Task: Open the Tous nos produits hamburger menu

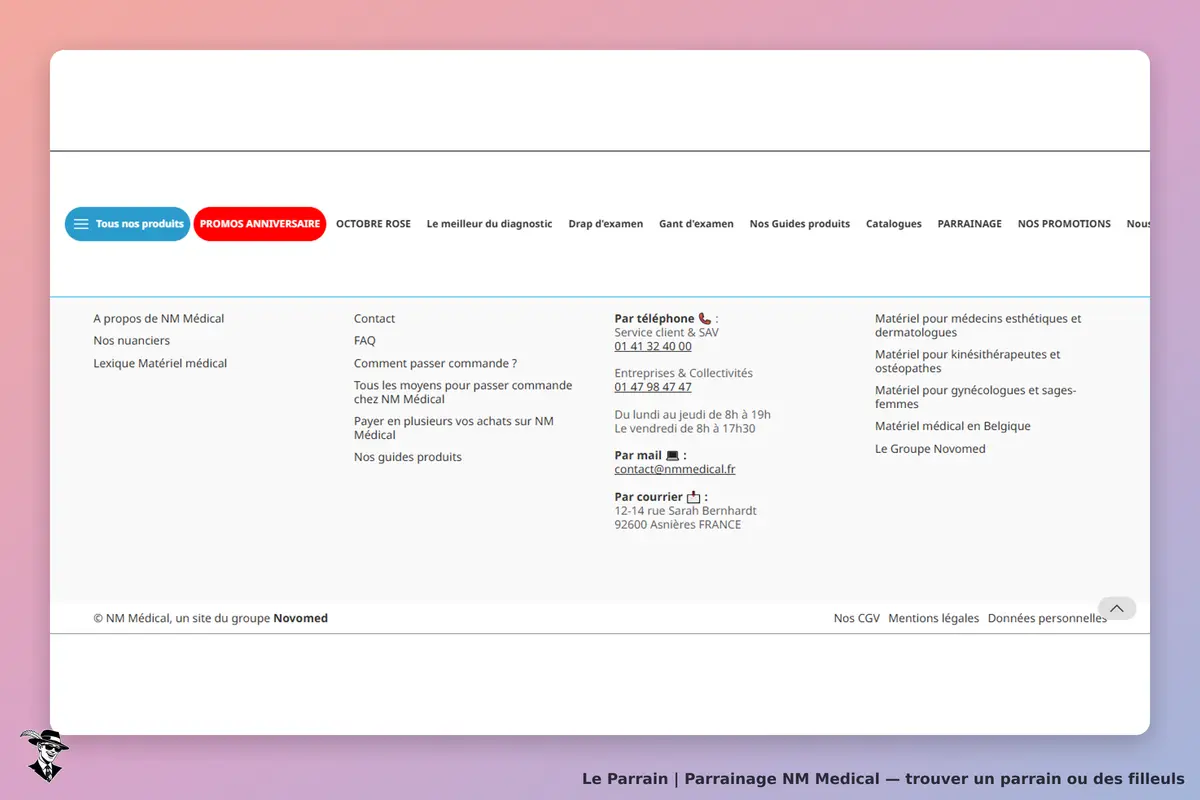Action: (x=127, y=224)
